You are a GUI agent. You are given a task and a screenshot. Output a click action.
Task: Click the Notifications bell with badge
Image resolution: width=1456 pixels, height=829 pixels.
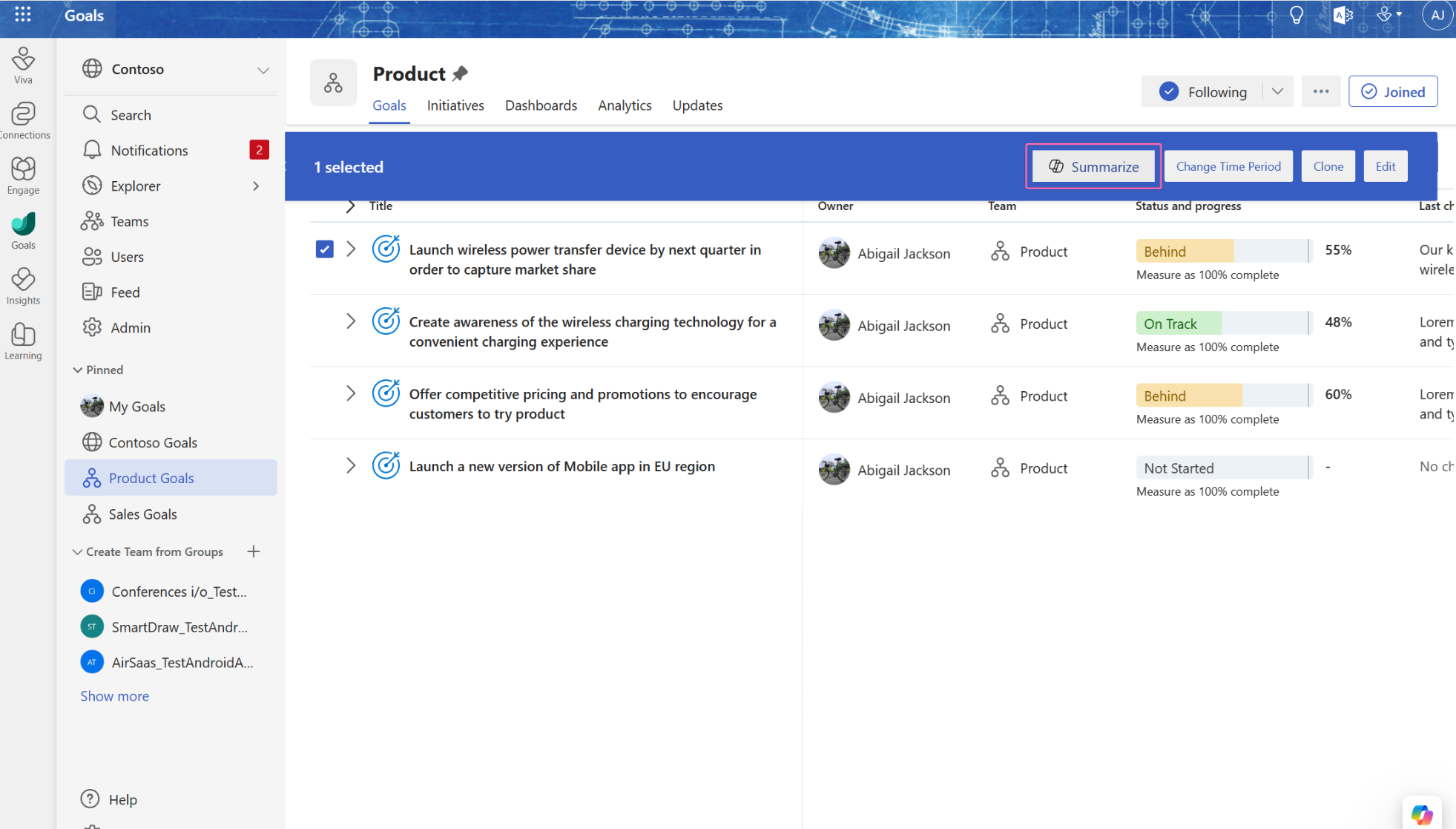click(148, 150)
